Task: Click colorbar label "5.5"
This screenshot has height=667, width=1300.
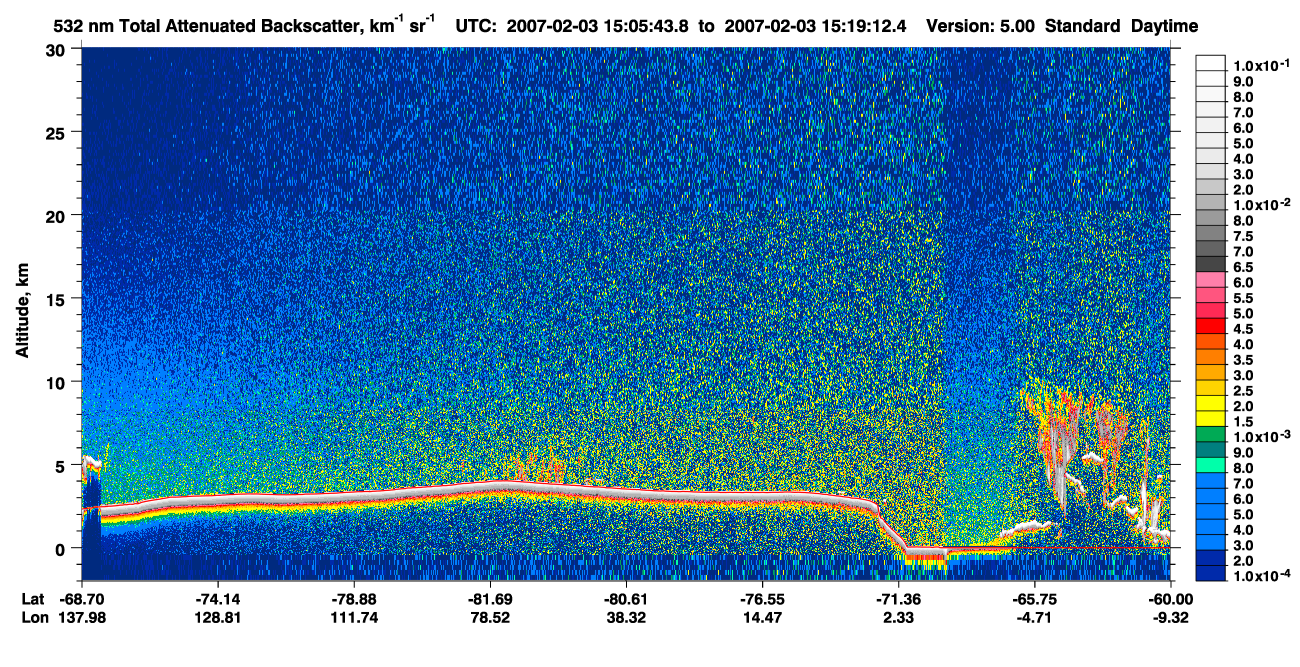Action: (x=1244, y=298)
